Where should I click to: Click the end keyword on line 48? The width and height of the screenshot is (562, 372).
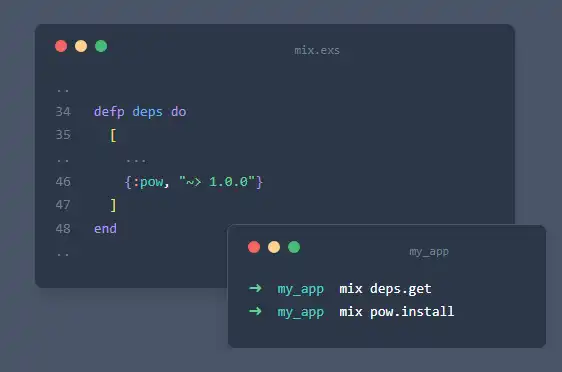pos(105,229)
